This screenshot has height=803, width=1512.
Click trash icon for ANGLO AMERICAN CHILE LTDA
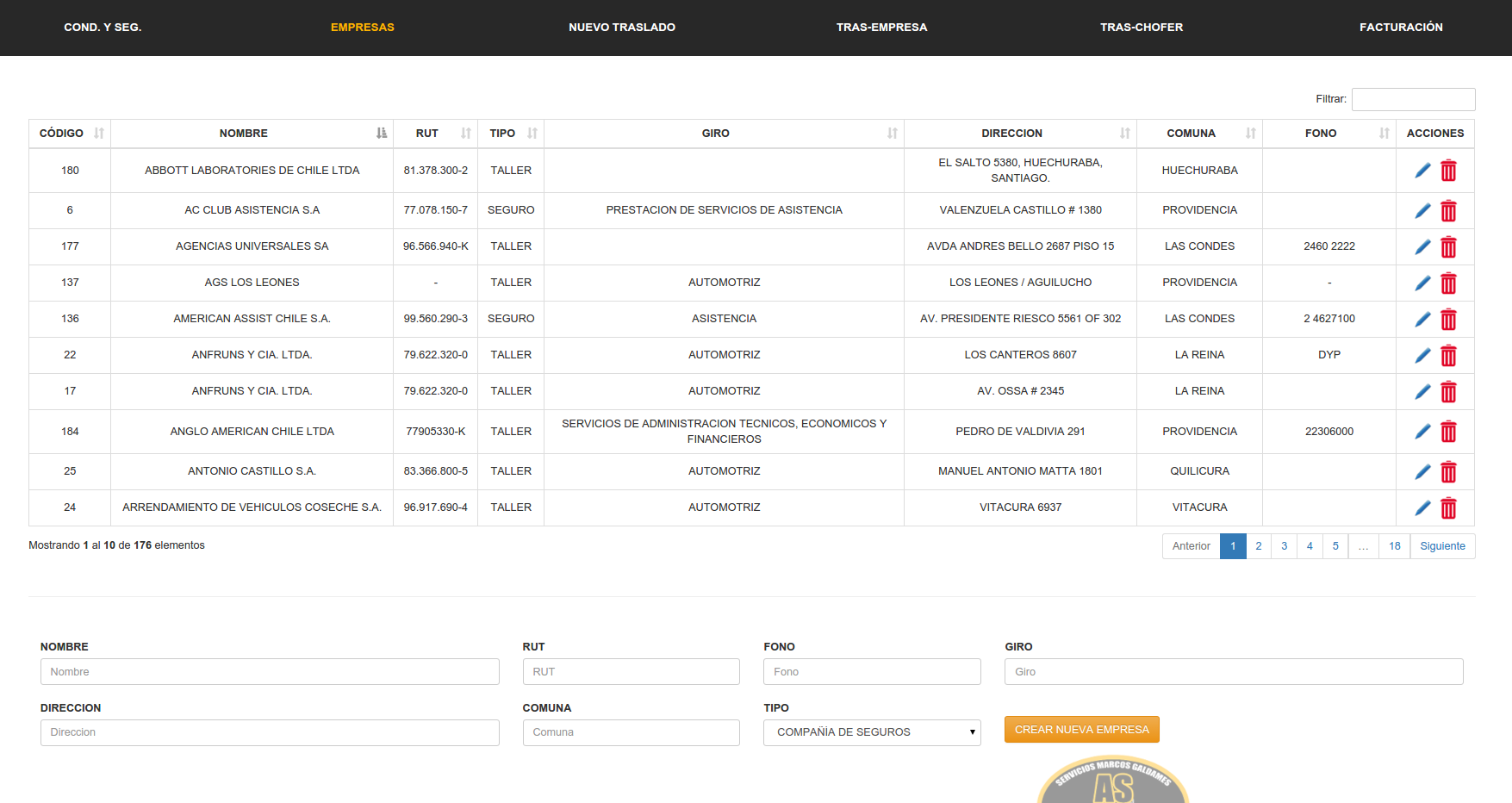[x=1448, y=432]
